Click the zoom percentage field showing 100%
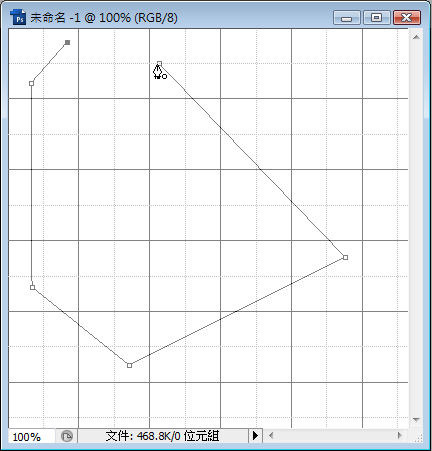 [32, 436]
